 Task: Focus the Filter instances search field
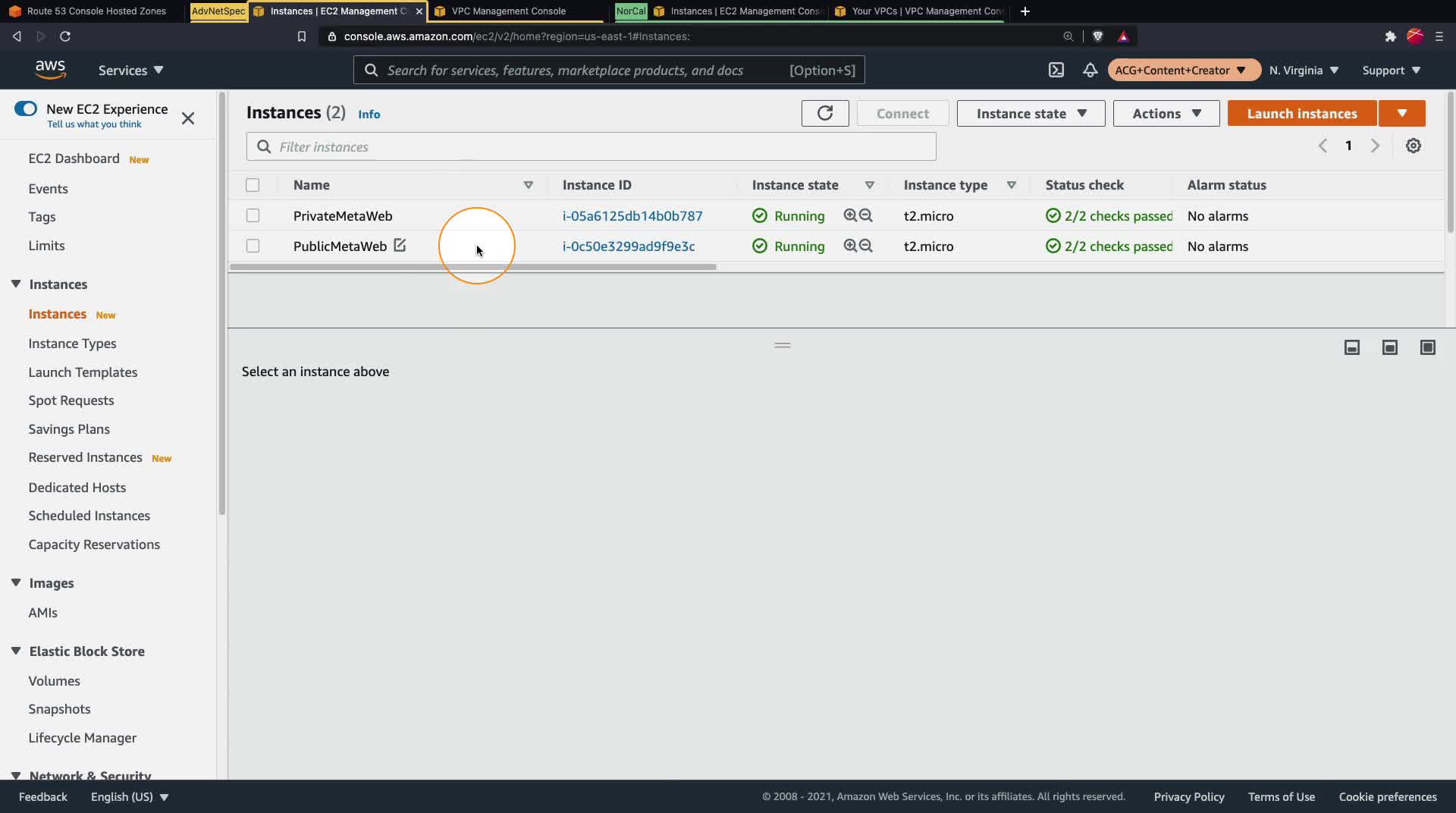[591, 146]
